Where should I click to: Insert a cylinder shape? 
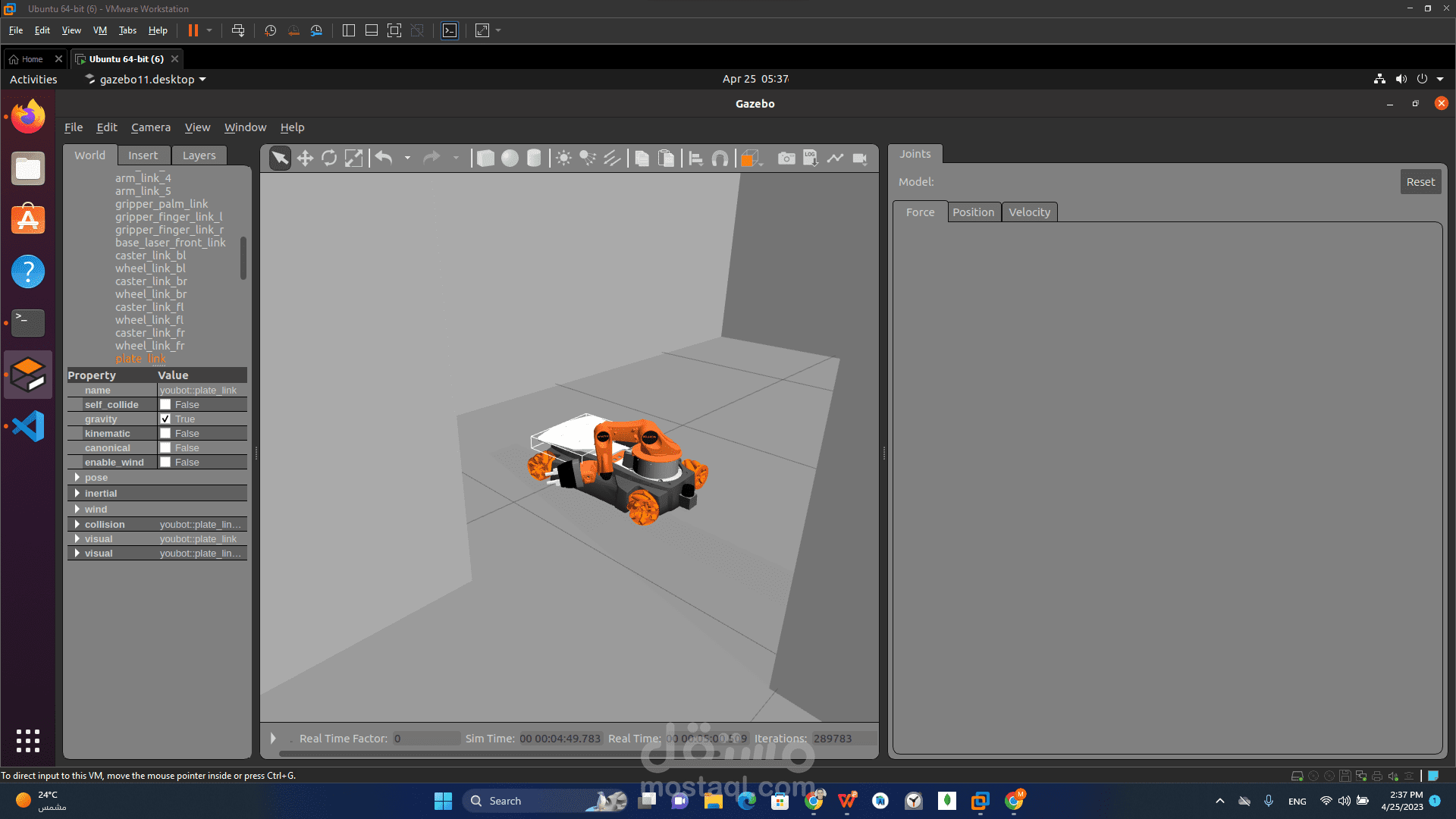pyautogui.click(x=534, y=158)
